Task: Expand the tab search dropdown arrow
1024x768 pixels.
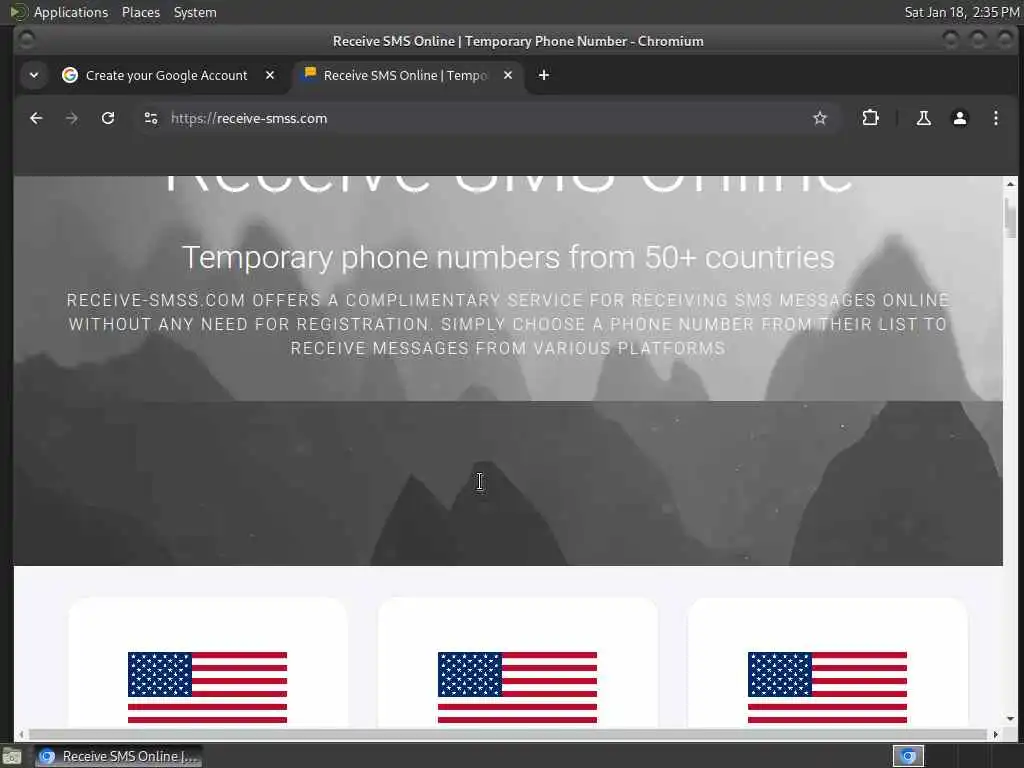Action: (x=34, y=75)
